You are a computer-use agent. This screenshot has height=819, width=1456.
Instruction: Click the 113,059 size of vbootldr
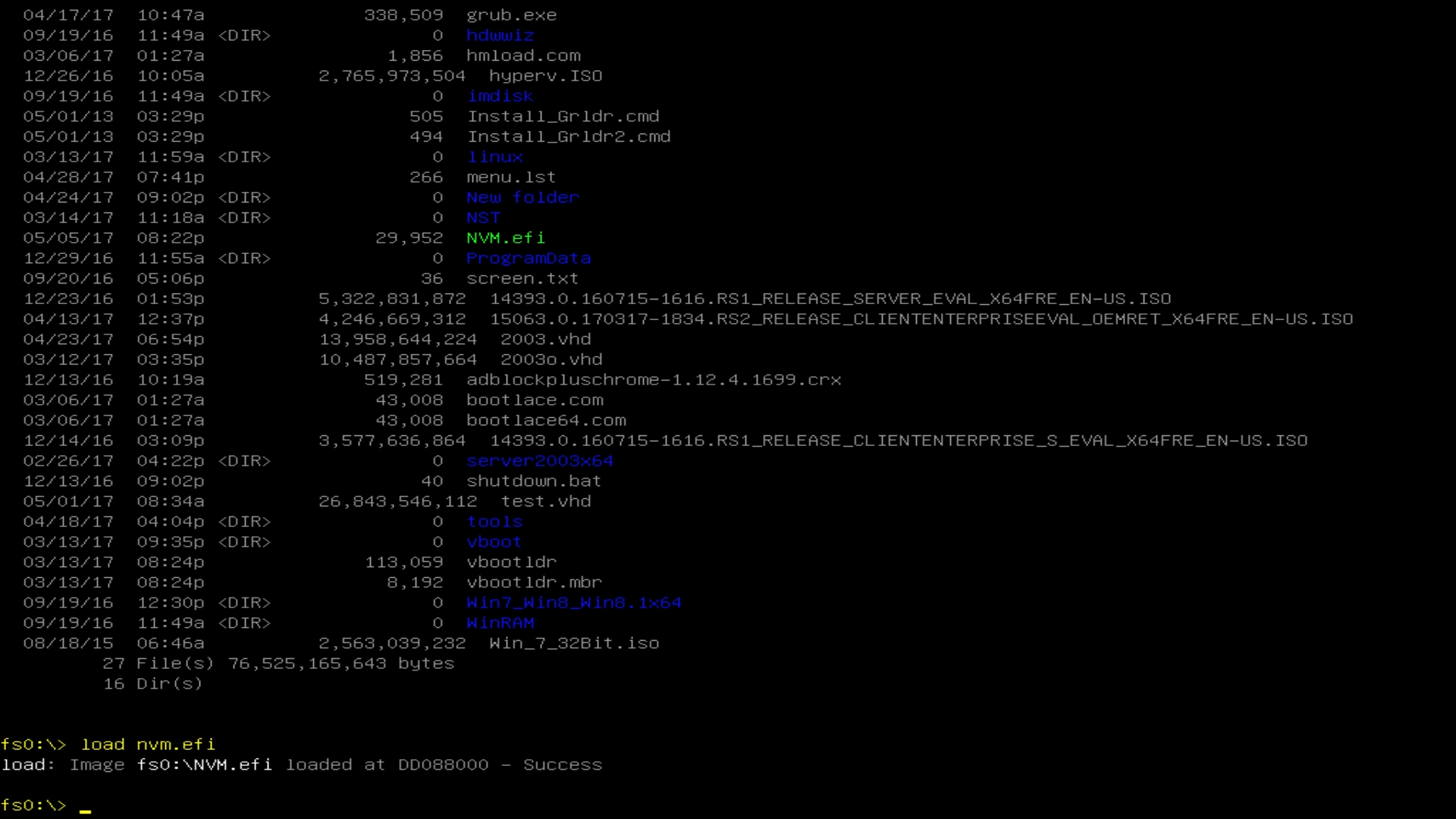coord(403,563)
